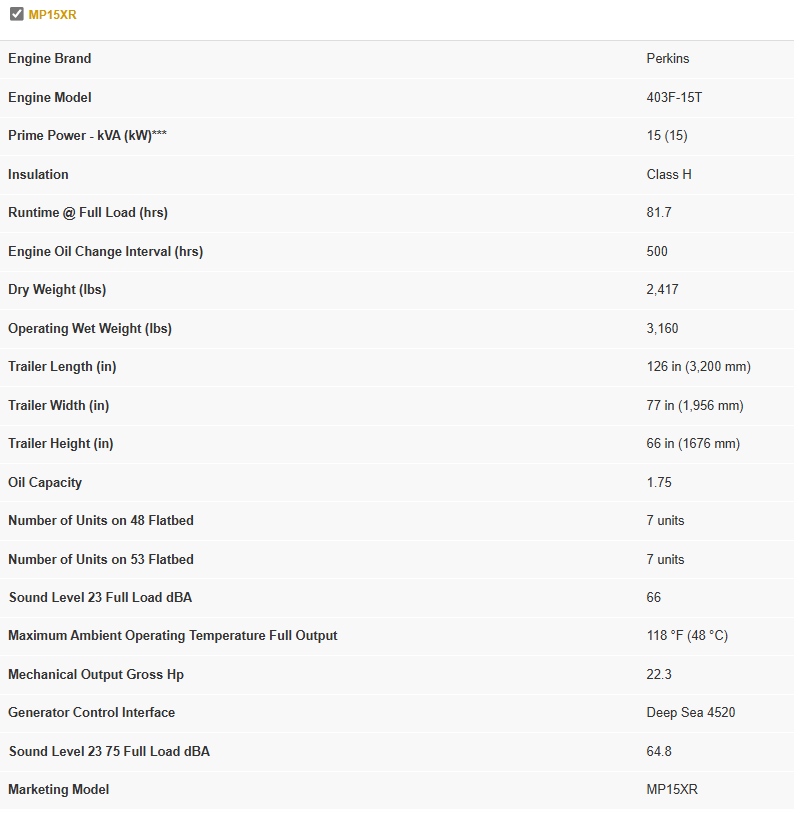Click the MP15XR model heading

[x=52, y=15]
